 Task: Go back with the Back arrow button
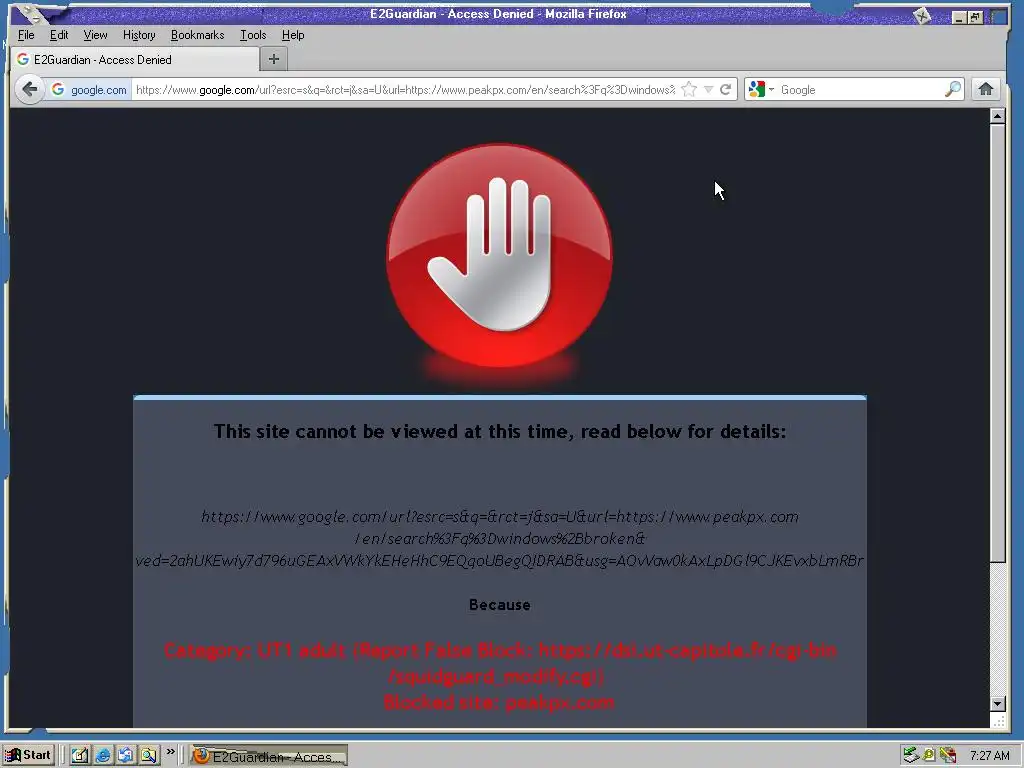[x=29, y=89]
